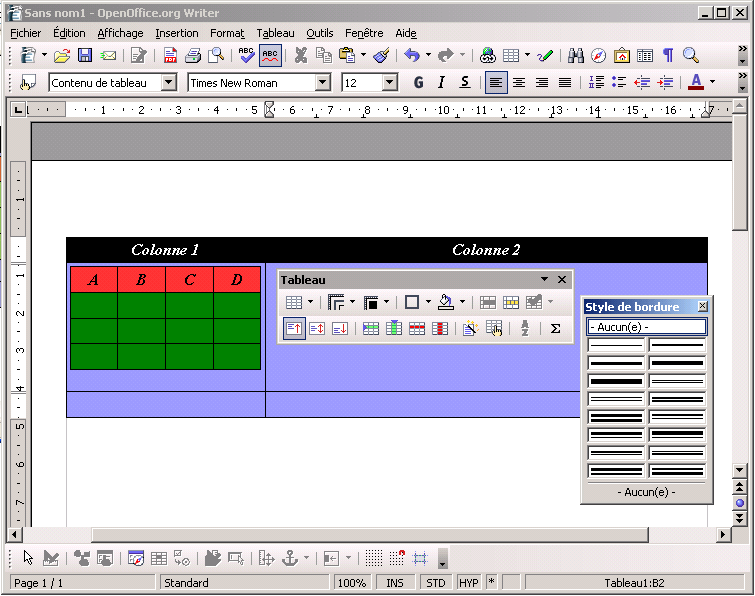
Task: Toggle left text alignment
Action: pyautogui.click(x=495, y=83)
